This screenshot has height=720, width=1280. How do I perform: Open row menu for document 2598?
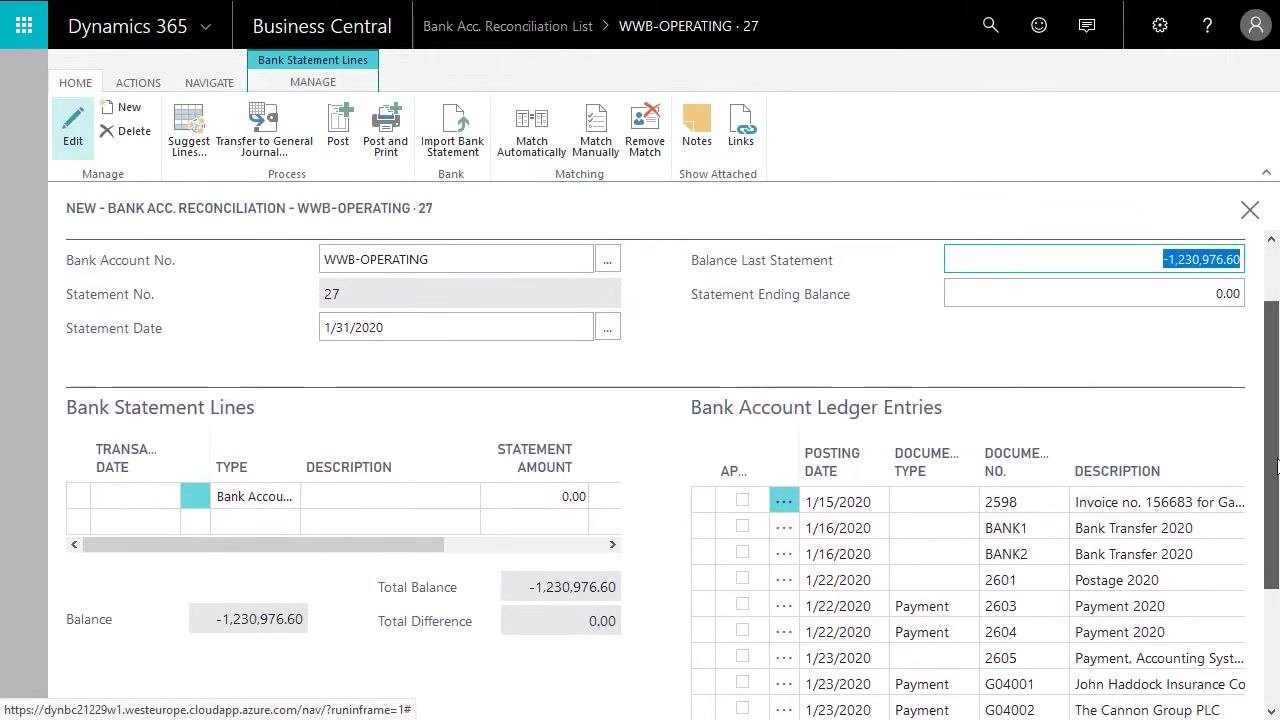click(784, 501)
